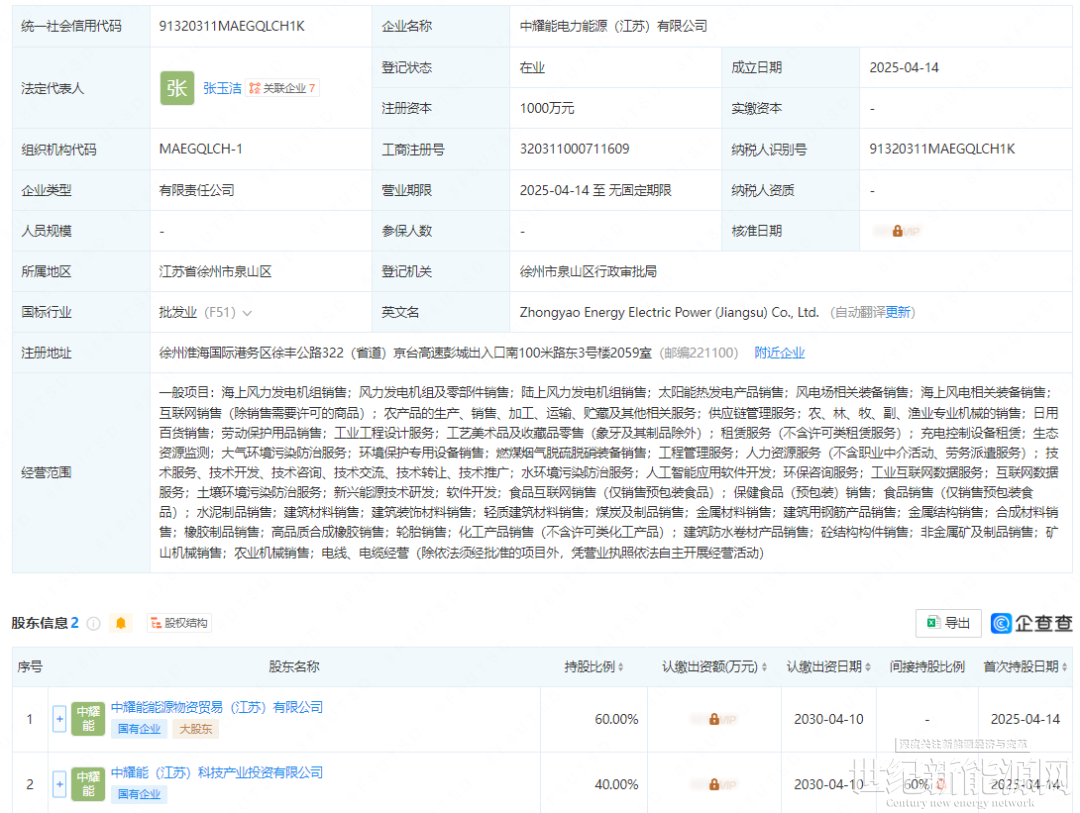Export shareholder data with 导出
The image size is (1080, 813).
948,623
